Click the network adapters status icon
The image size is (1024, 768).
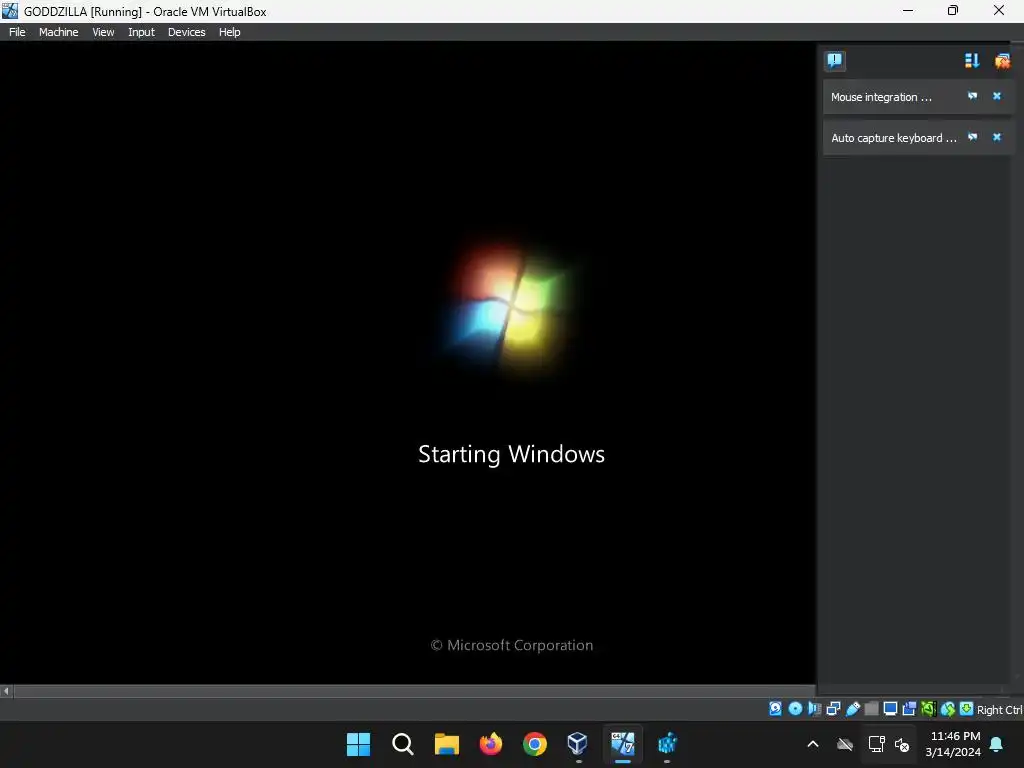(x=833, y=709)
